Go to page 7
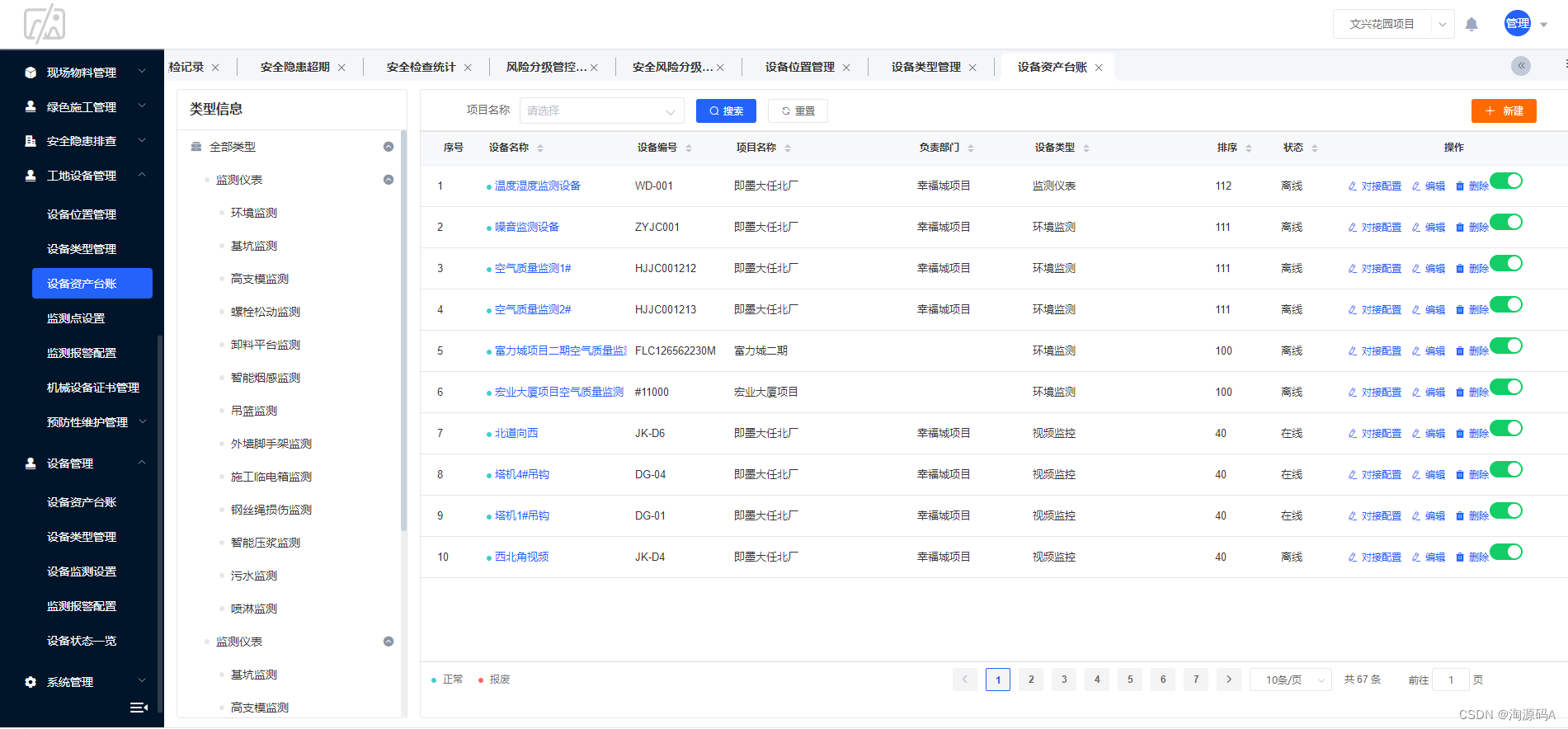The image size is (1568, 729). pyautogui.click(x=1196, y=680)
